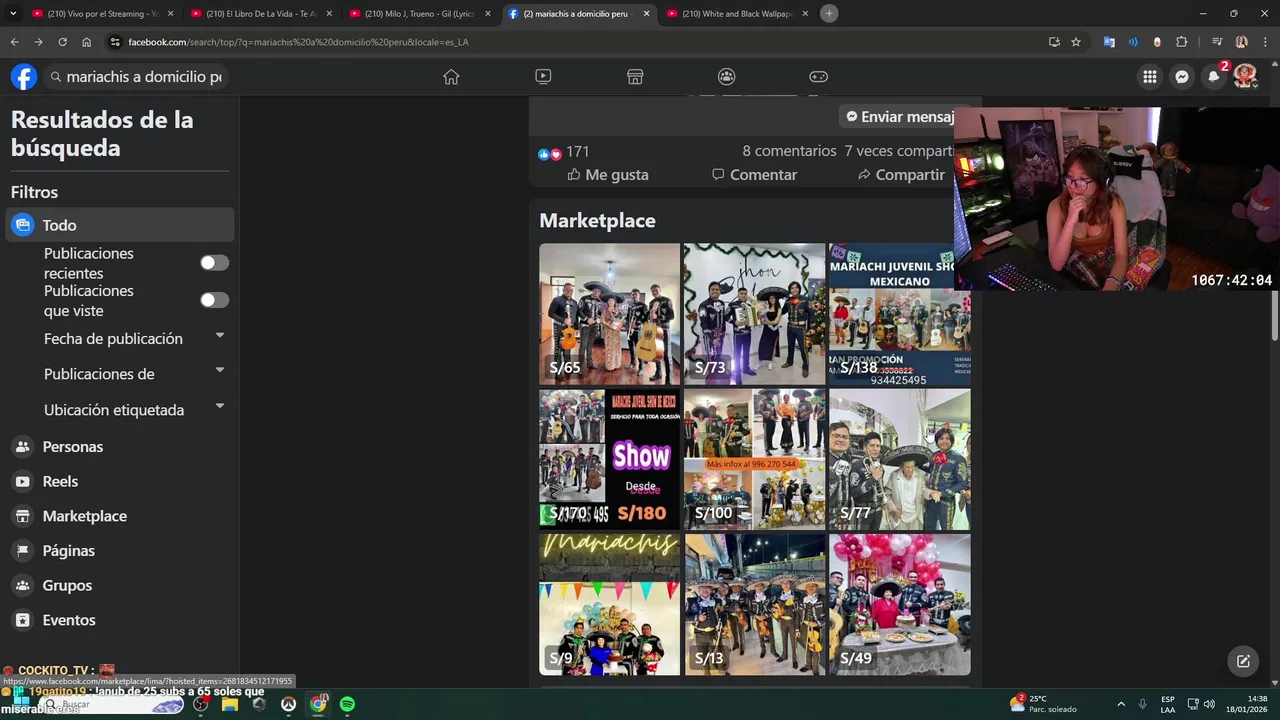This screenshot has width=1280, height=720.
Task: Open File Explorer from the taskbar
Action: coord(230,704)
